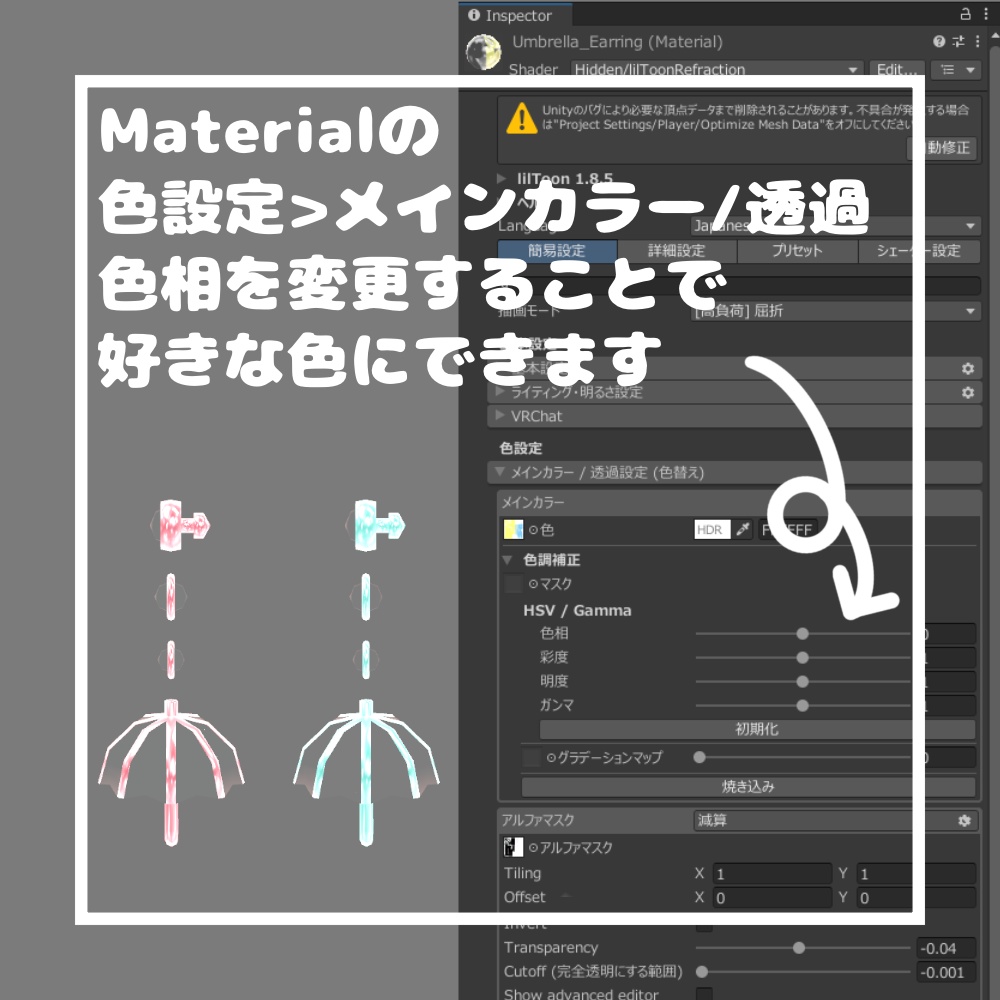The height and width of the screenshot is (1000, 1000).
Task: Open settings gear on ライティング・明るさ設定 section
Action: click(967, 392)
